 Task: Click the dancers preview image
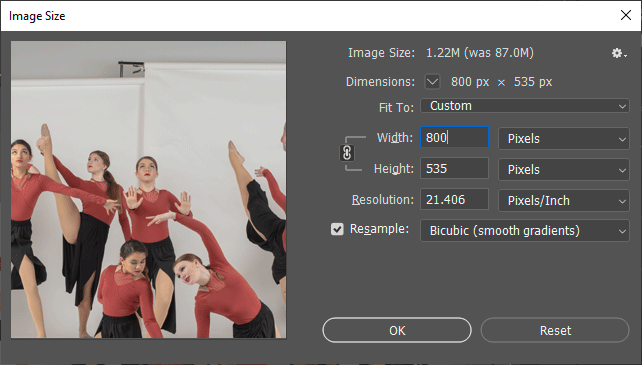pos(149,189)
